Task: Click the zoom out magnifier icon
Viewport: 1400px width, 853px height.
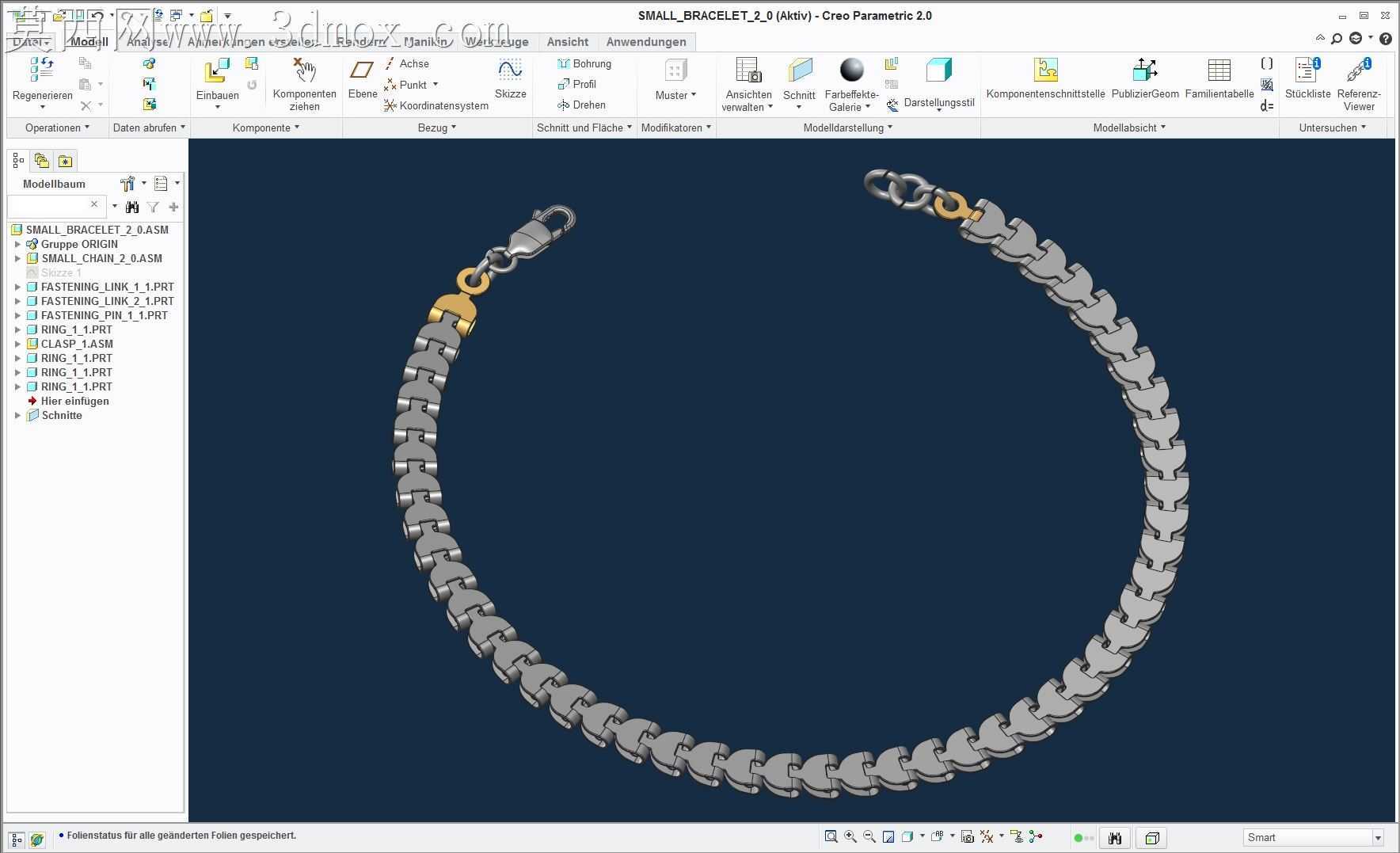Action: pyautogui.click(x=869, y=836)
